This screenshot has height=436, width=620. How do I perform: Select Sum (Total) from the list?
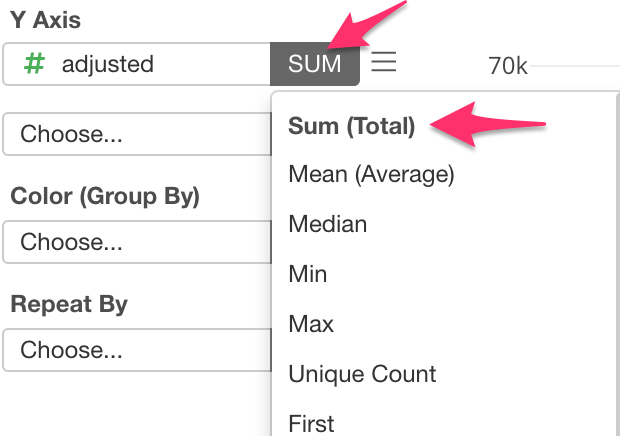(x=351, y=125)
